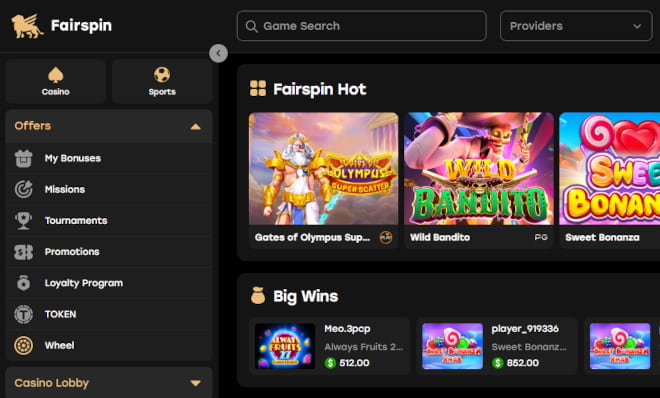The height and width of the screenshot is (398, 660).
Task: Click the 852.00 win amount
Action: 523,363
